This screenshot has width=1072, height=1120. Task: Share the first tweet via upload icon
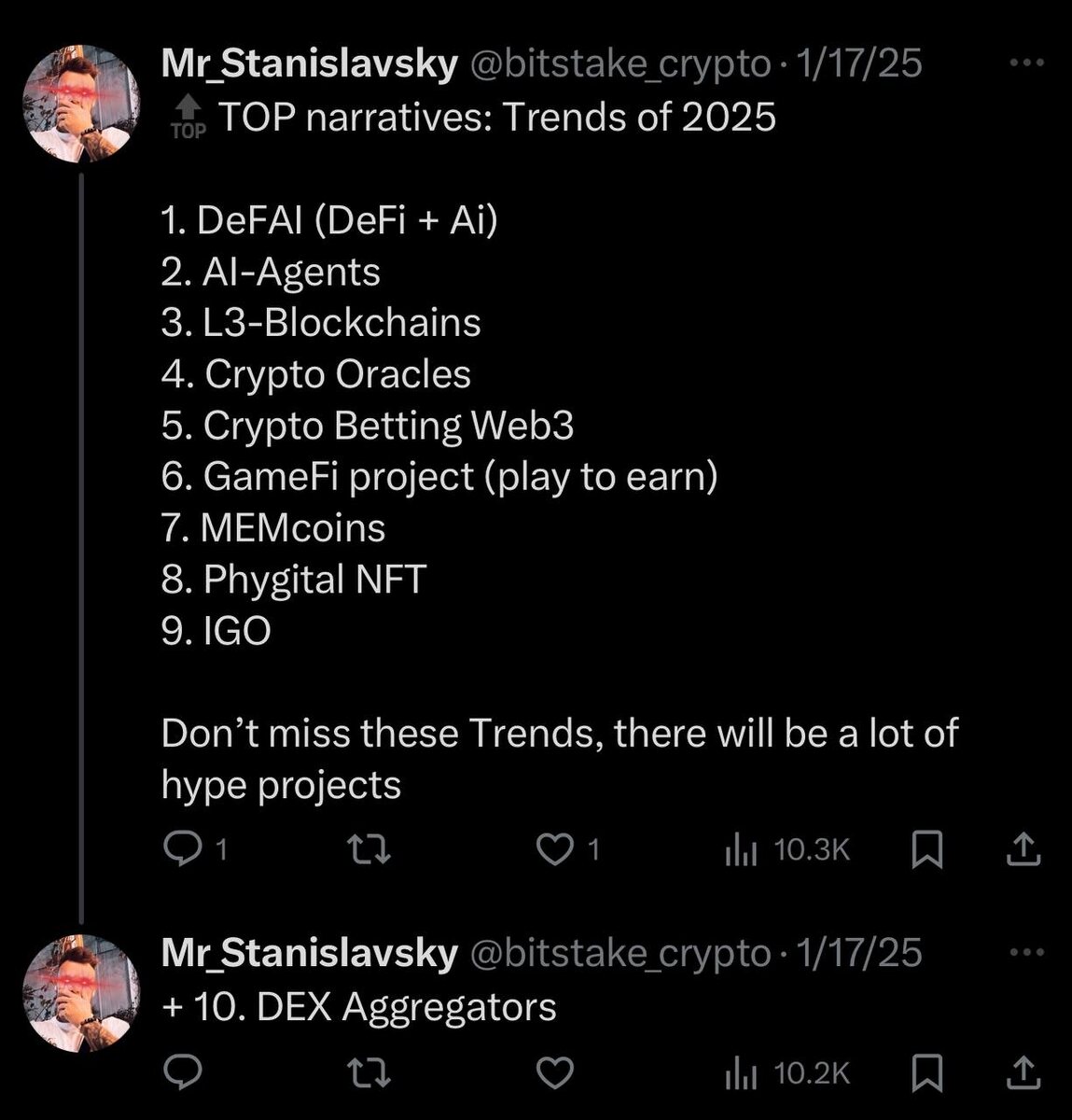(x=1024, y=847)
